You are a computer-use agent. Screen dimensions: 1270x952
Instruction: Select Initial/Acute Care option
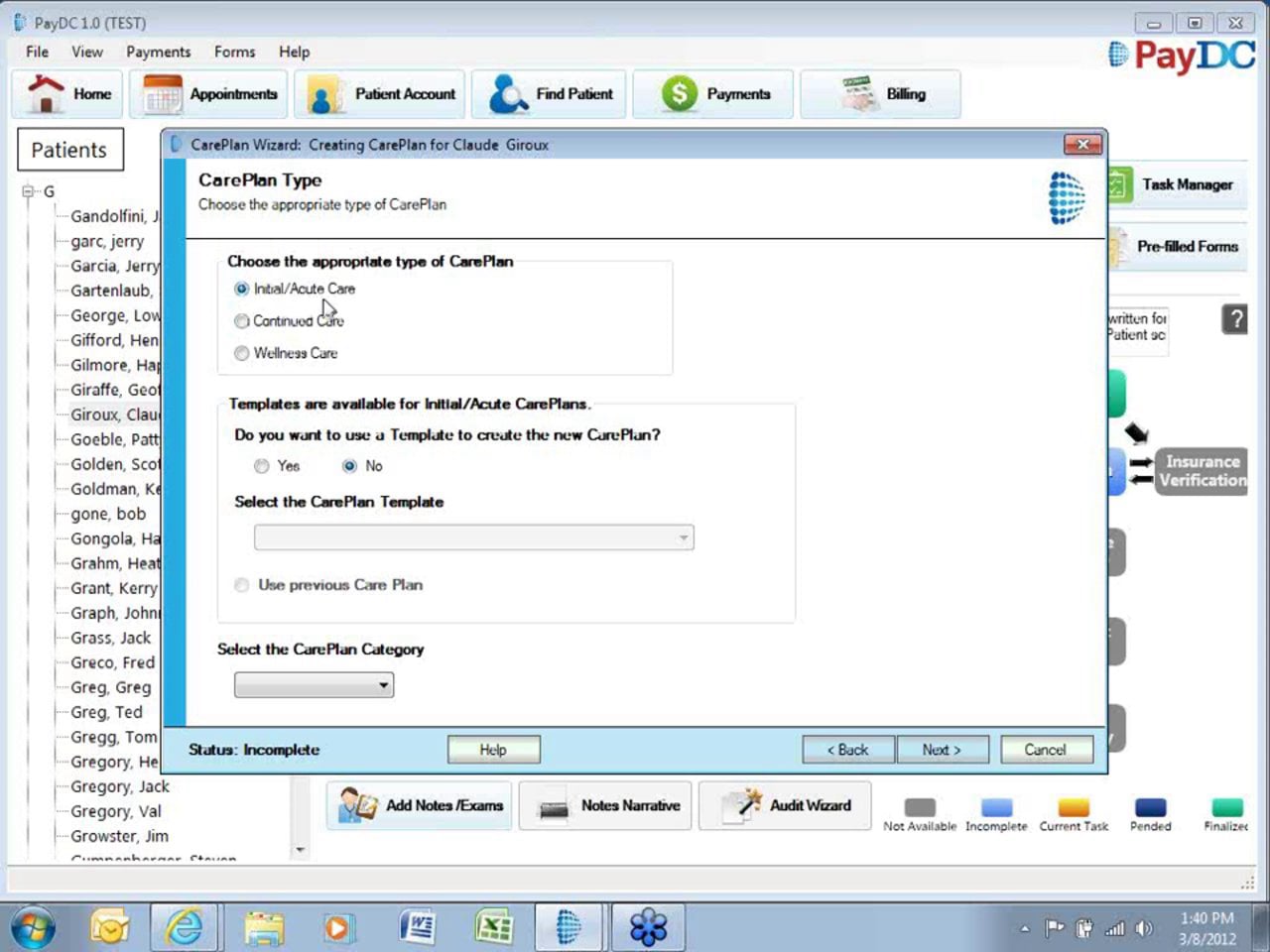tap(295, 289)
